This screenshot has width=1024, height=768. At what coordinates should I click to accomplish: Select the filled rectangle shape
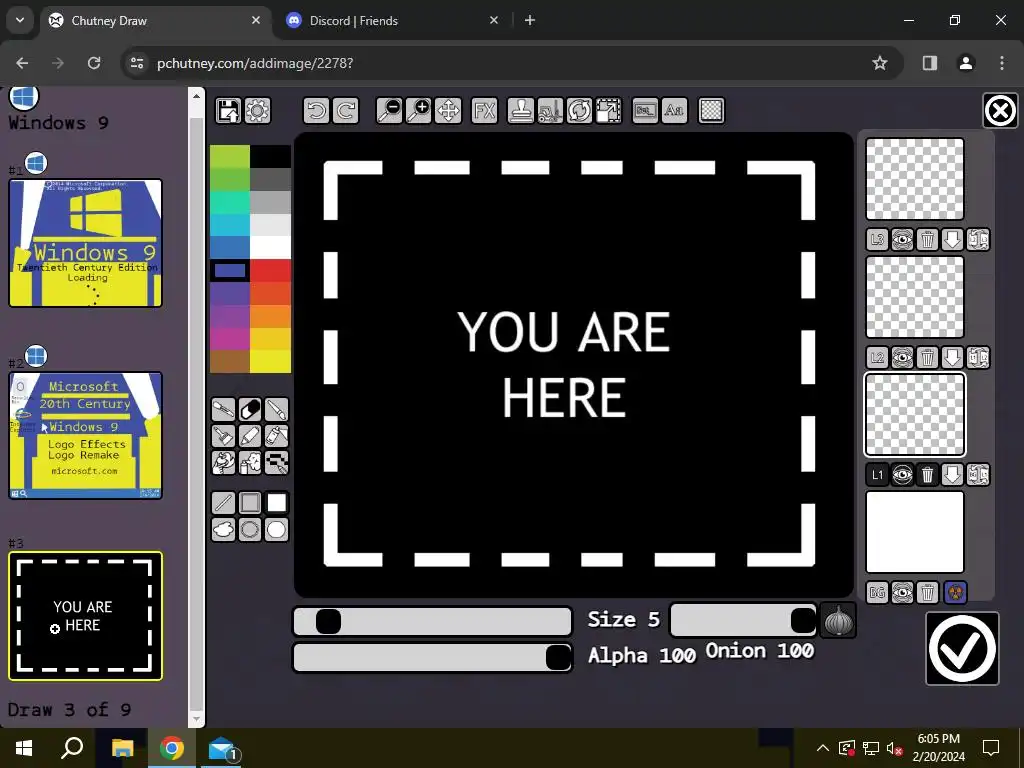click(x=277, y=503)
